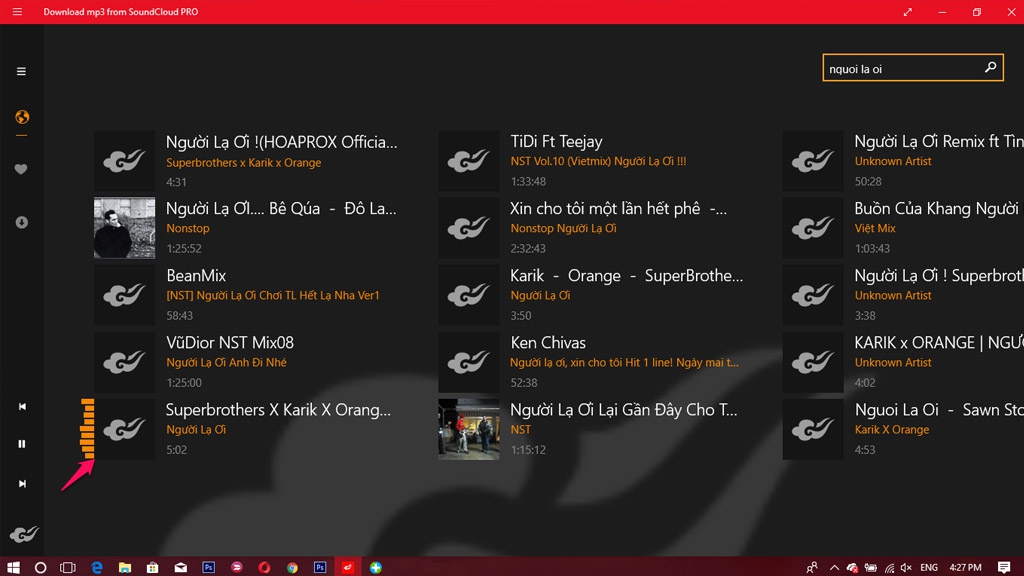Open thumbnail of Người Lạ Ơi Lại Gần Đây track
Image resolution: width=1024 pixels, height=576 pixels.
coord(469,429)
